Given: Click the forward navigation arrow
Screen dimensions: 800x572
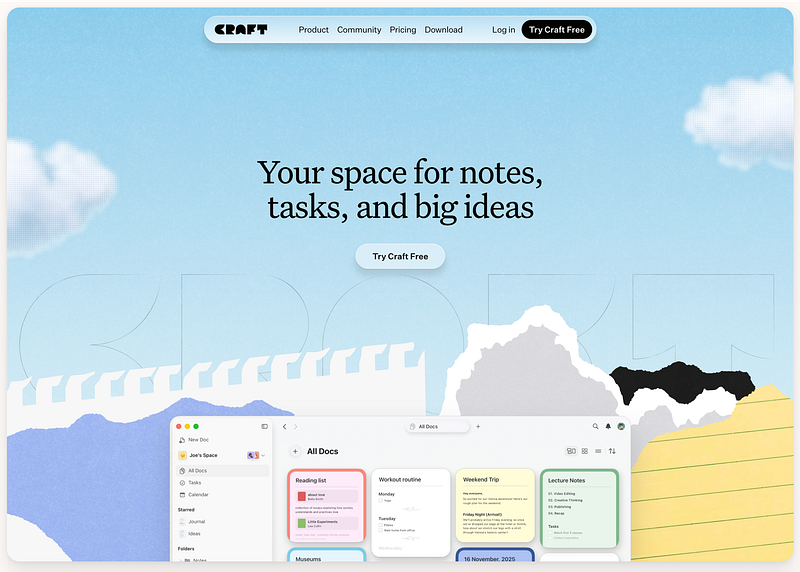Looking at the screenshot, I should [x=295, y=427].
